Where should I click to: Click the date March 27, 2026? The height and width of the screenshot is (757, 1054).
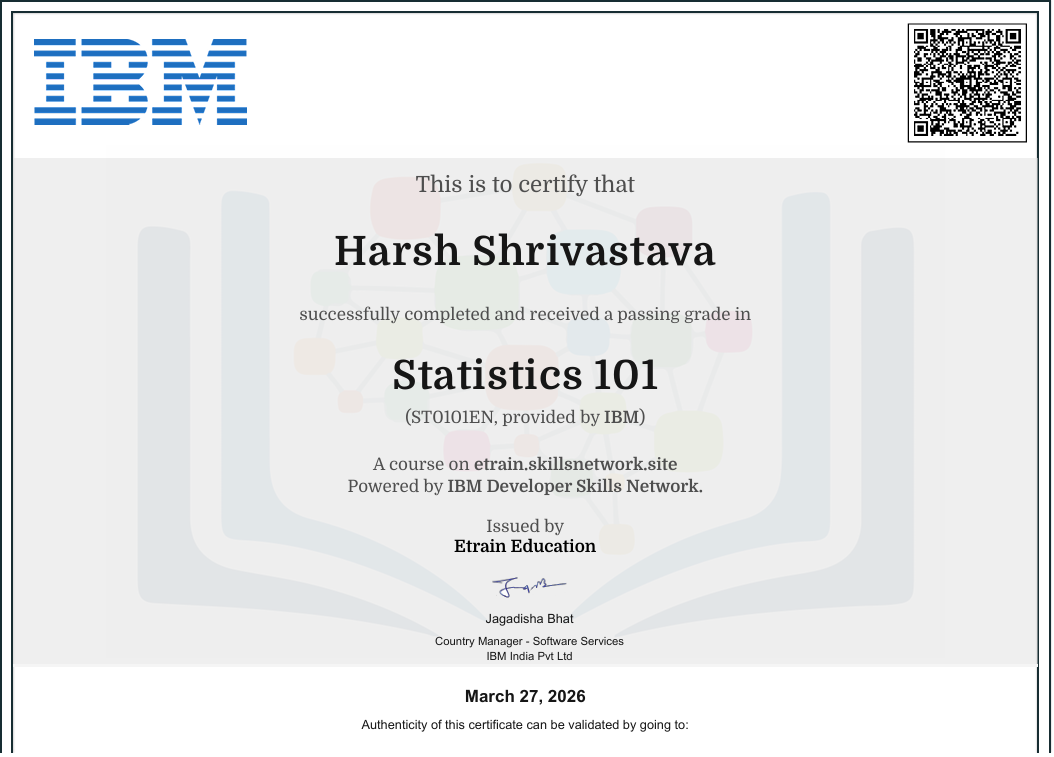525,696
